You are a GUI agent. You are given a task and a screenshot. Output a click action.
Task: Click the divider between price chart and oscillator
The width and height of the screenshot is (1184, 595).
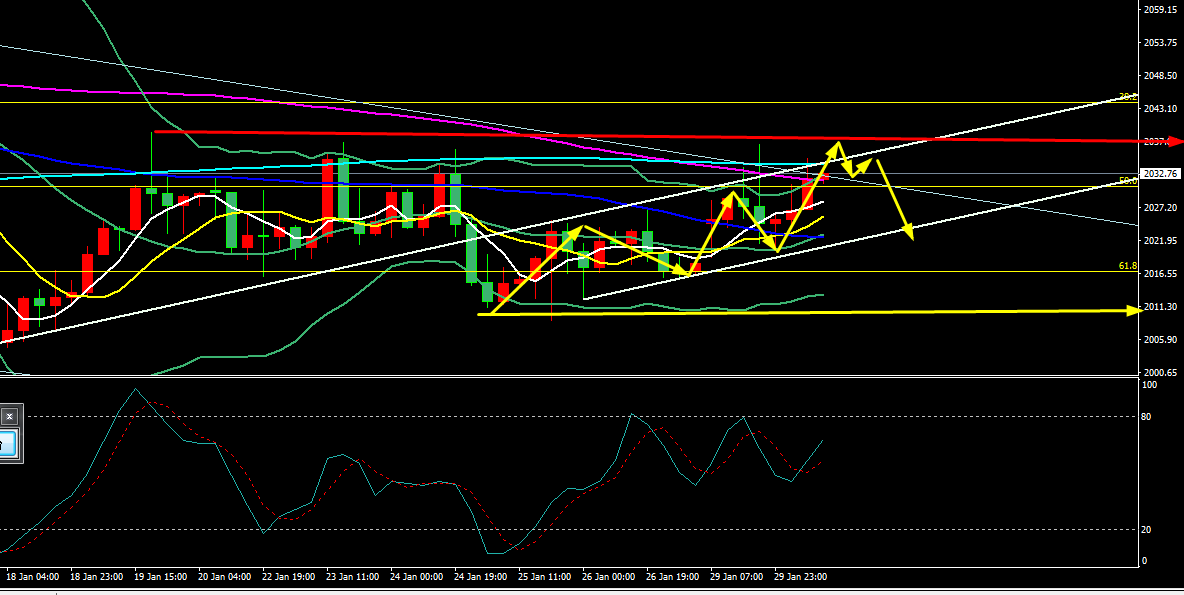570,377
